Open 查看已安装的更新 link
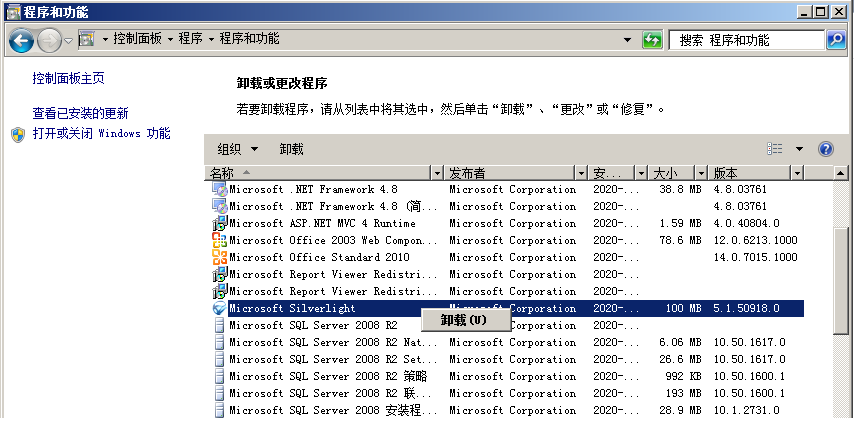Viewport: 854px width, 422px height. 81,113
